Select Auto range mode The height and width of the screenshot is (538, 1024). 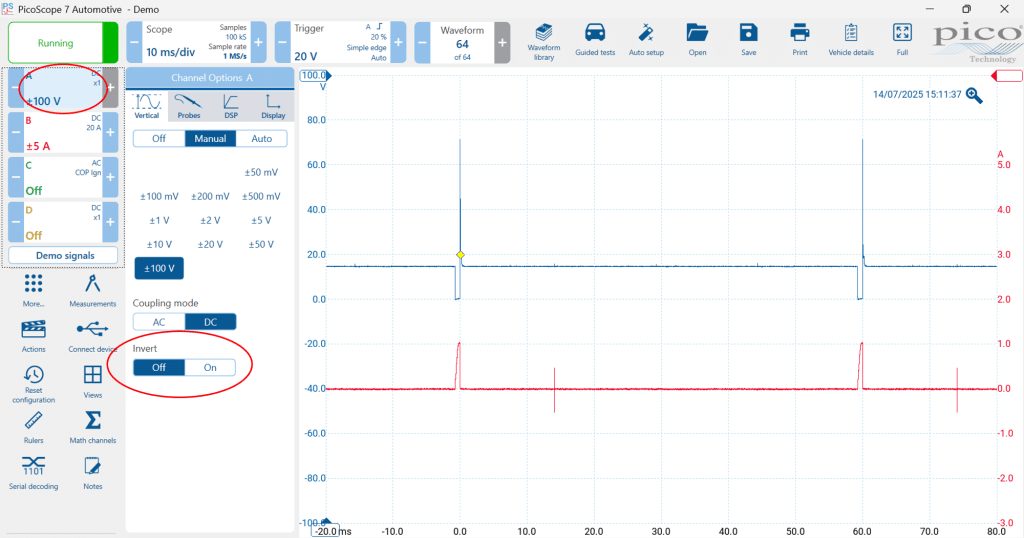tap(261, 138)
